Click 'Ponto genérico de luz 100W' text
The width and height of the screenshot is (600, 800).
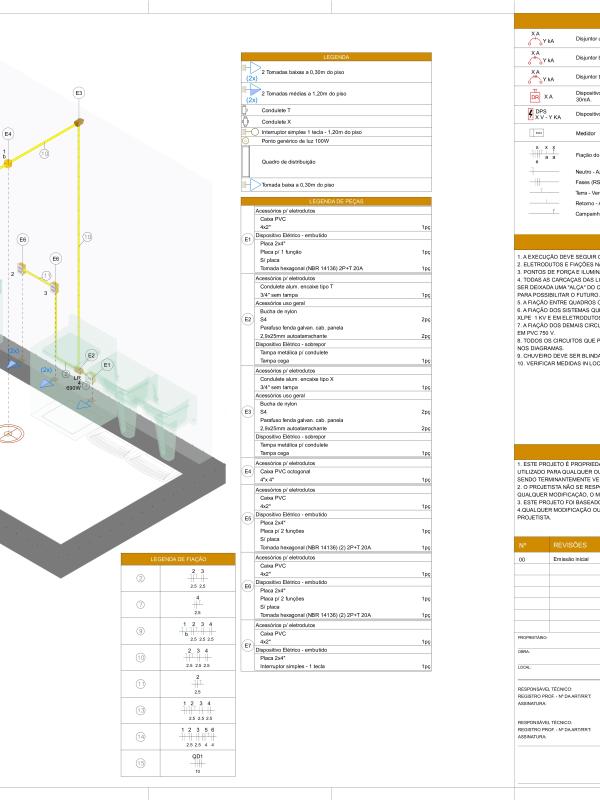[295, 141]
